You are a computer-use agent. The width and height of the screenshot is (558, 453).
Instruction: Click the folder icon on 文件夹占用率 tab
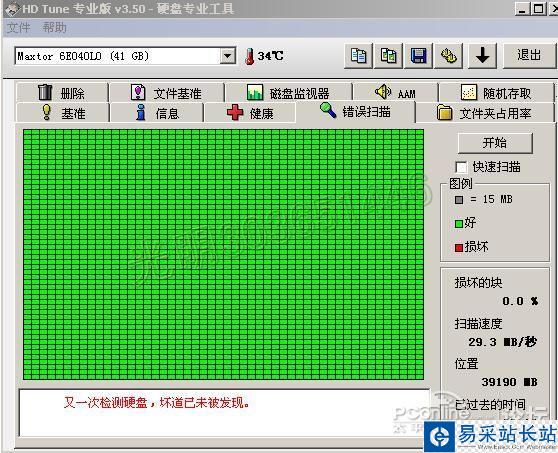pos(444,112)
